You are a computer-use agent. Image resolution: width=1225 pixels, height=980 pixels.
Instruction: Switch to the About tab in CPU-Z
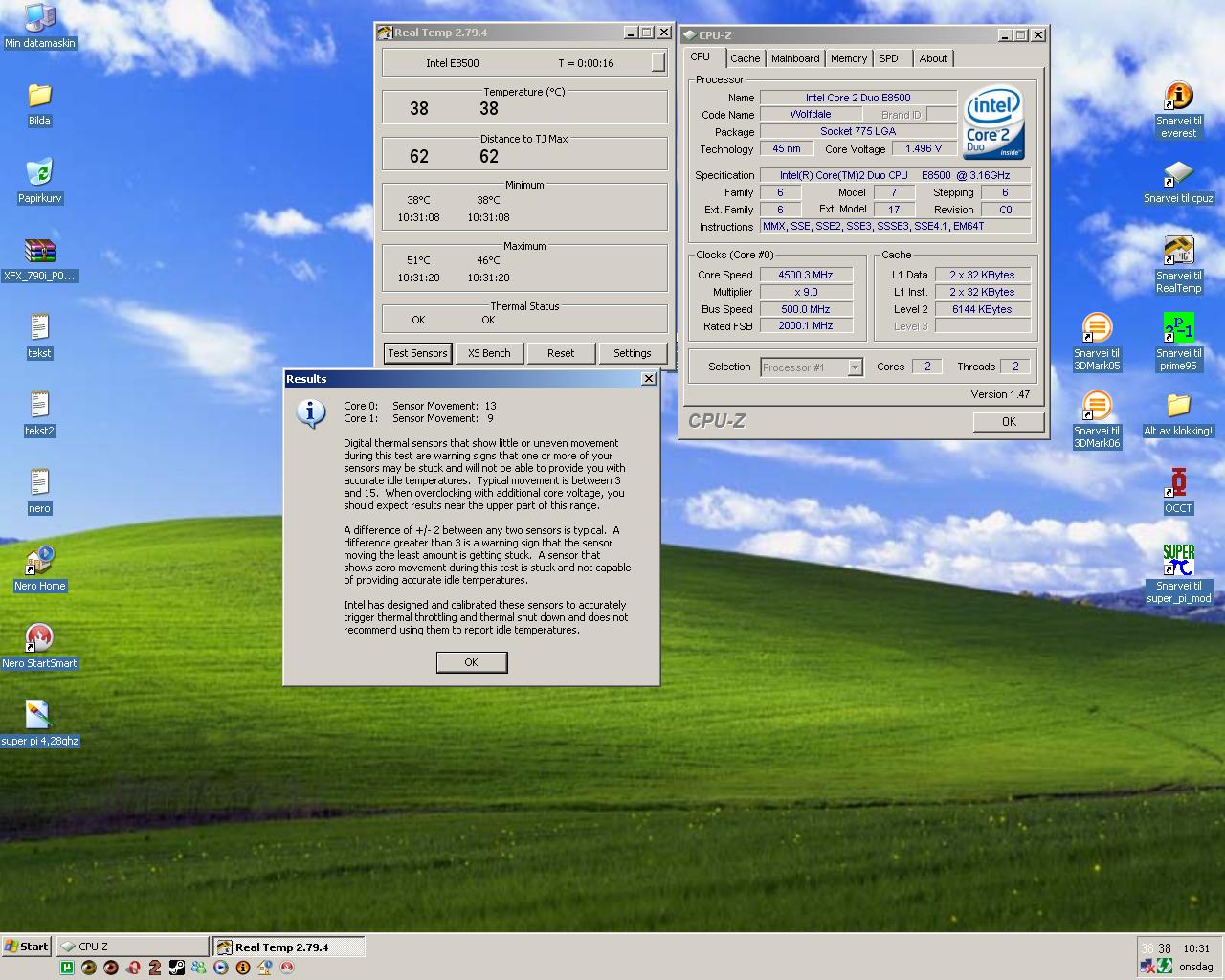933,58
